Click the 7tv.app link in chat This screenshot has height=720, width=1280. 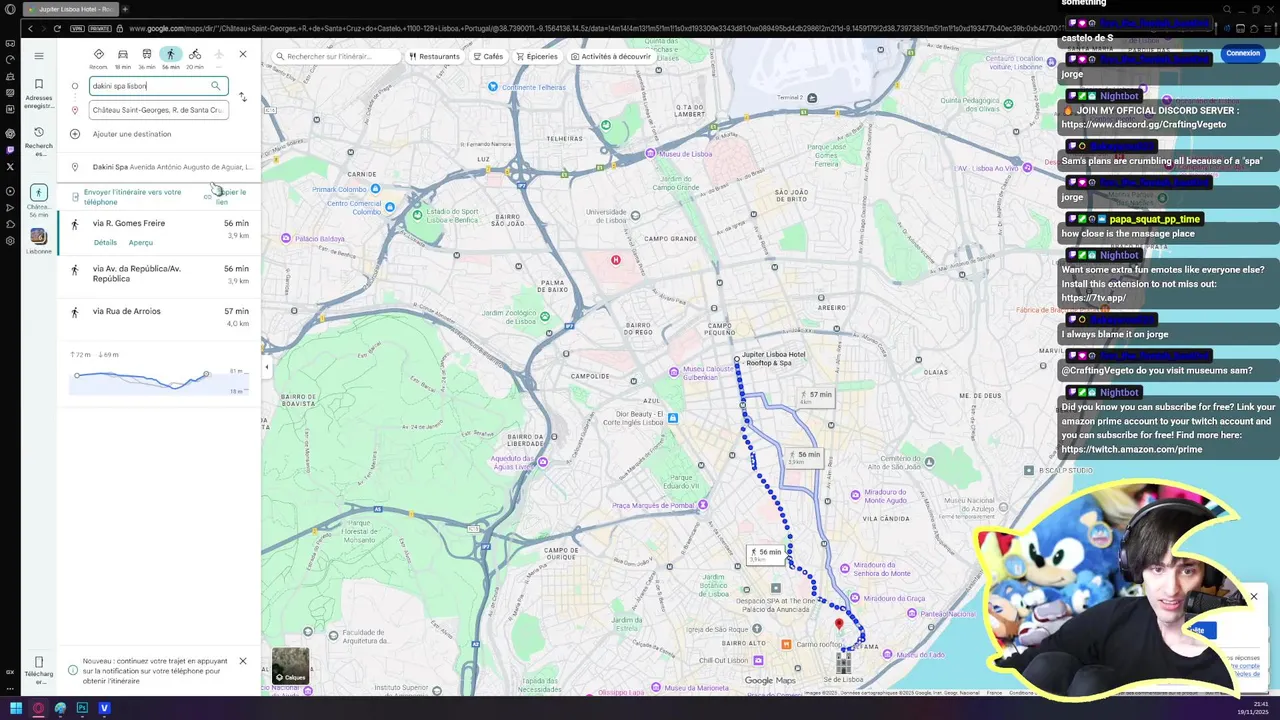1094,298
